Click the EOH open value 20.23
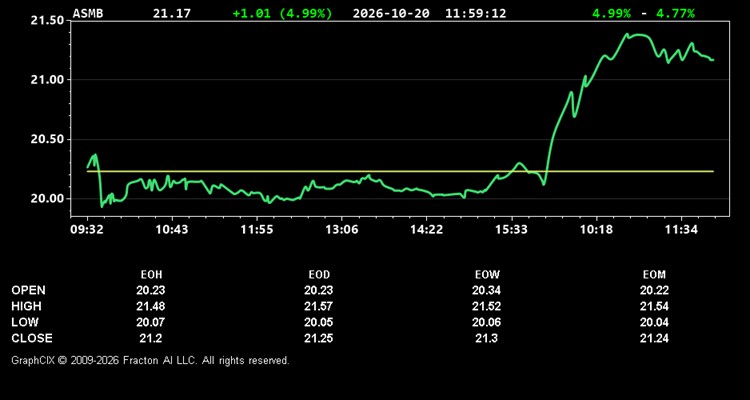Viewport: 750px width, 400px height. [151, 290]
